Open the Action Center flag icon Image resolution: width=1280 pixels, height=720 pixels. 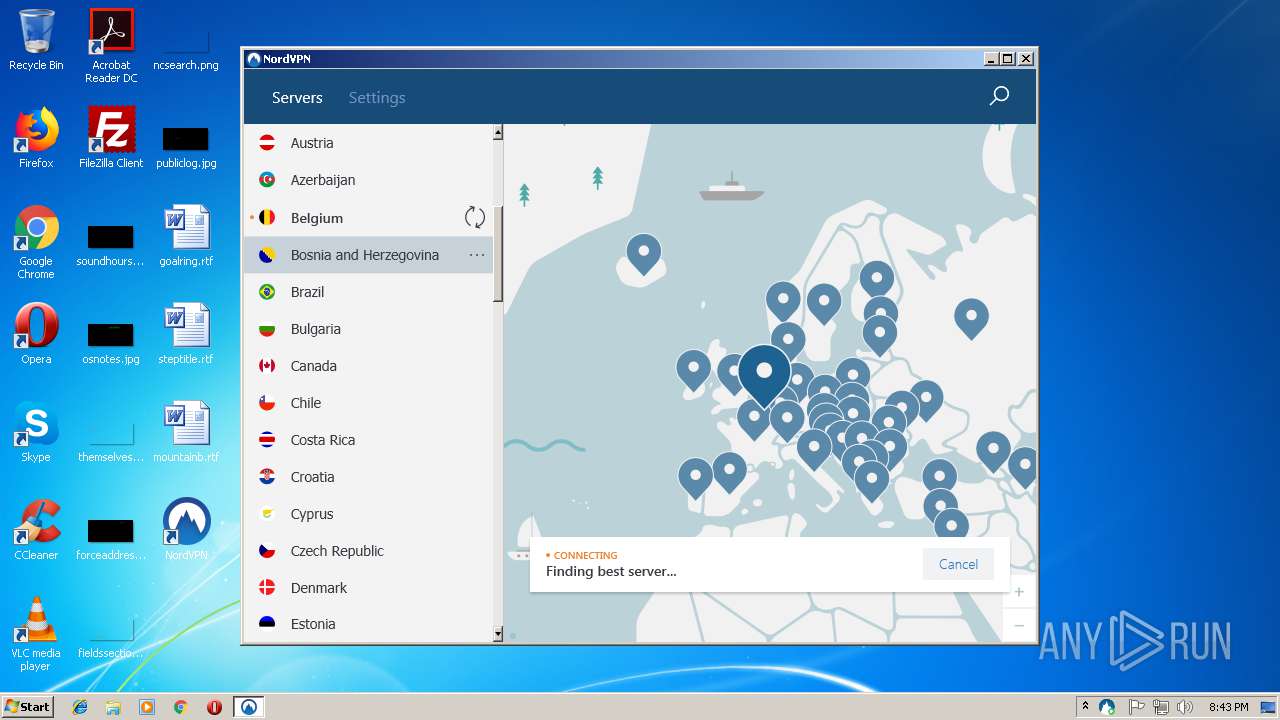(x=1137, y=707)
